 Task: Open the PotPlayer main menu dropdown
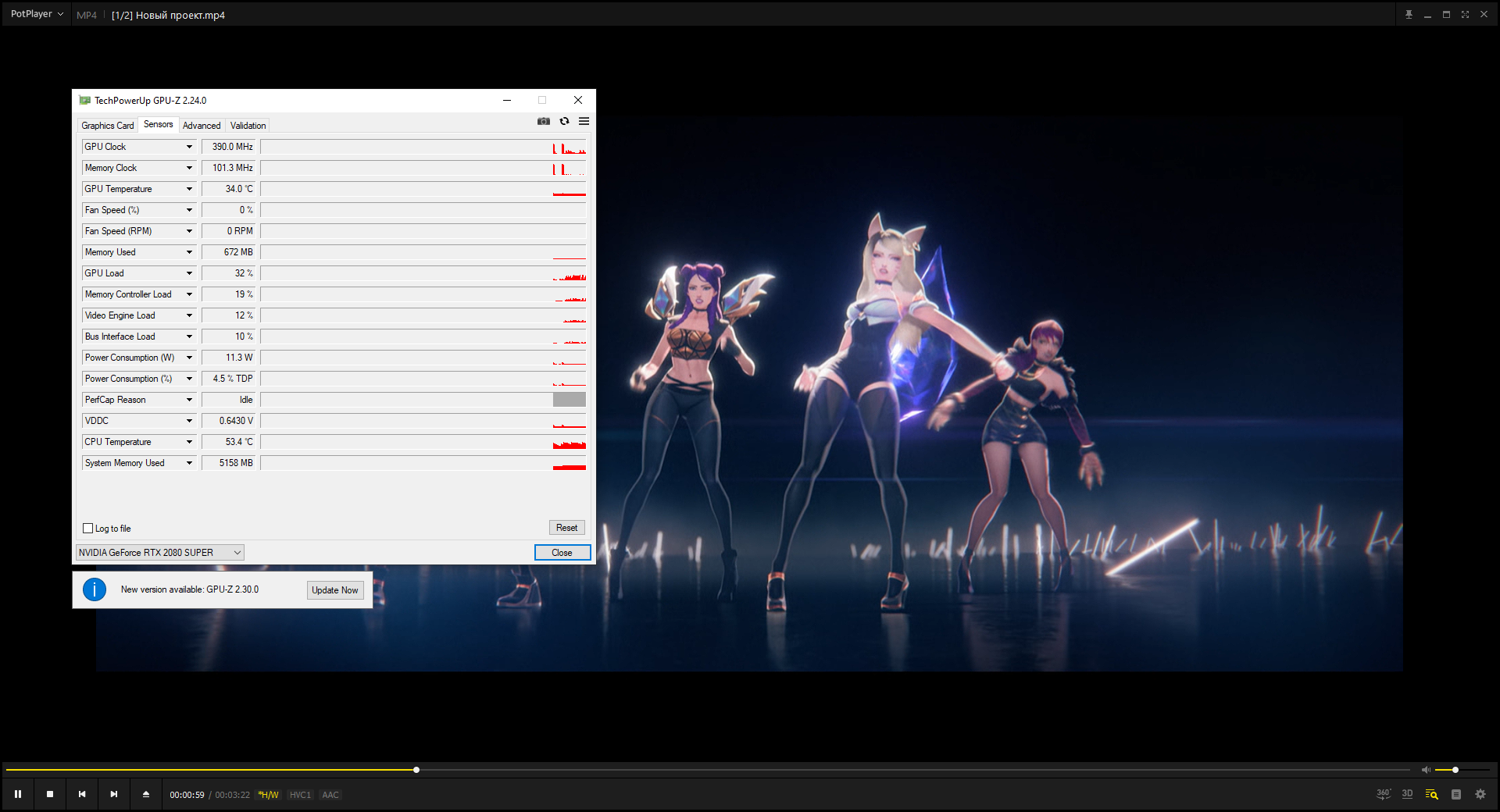37,14
